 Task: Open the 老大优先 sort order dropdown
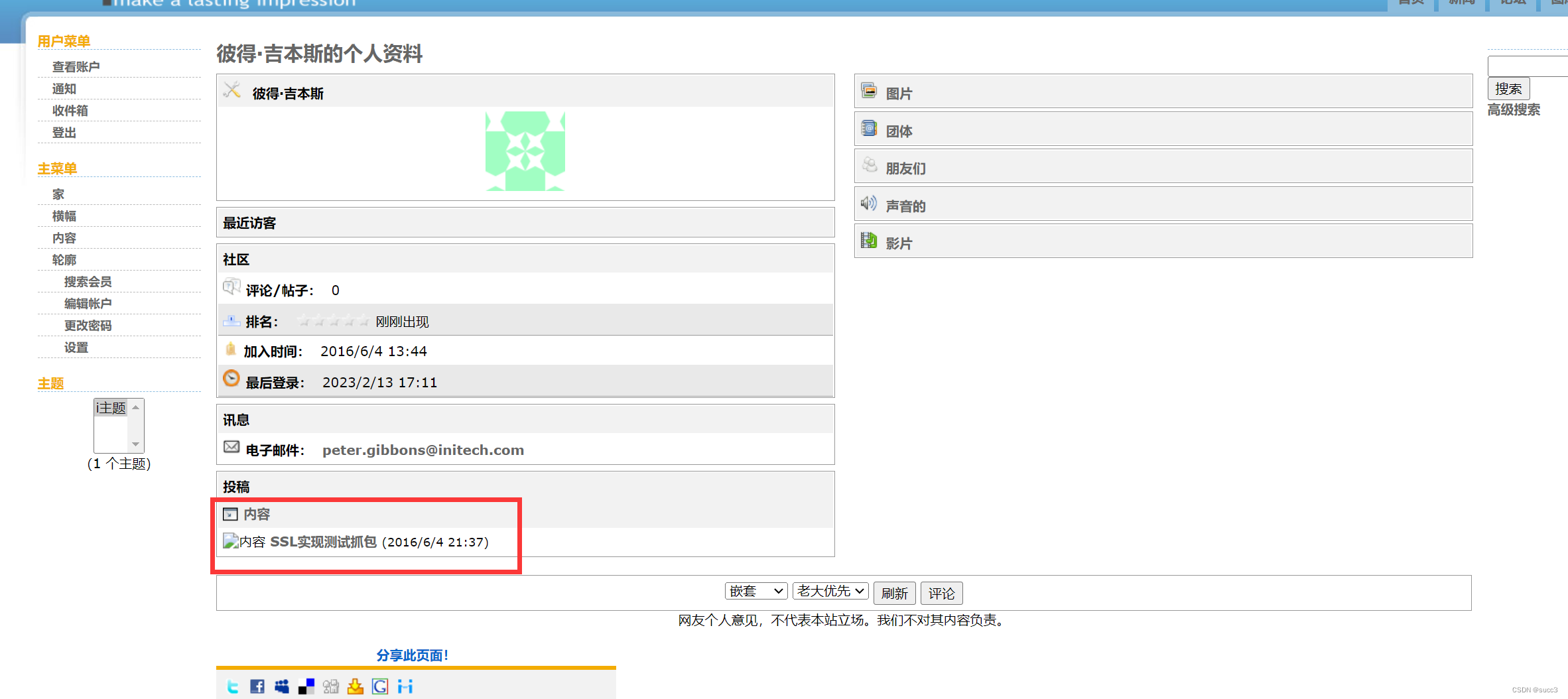coord(830,591)
